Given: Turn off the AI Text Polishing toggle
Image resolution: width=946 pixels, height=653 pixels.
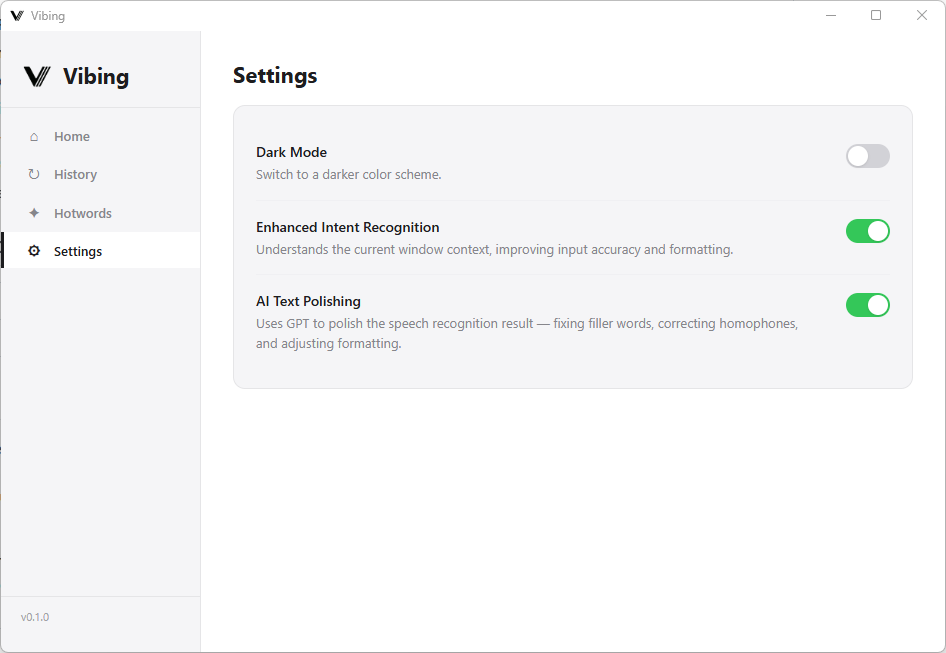Looking at the screenshot, I should (867, 305).
